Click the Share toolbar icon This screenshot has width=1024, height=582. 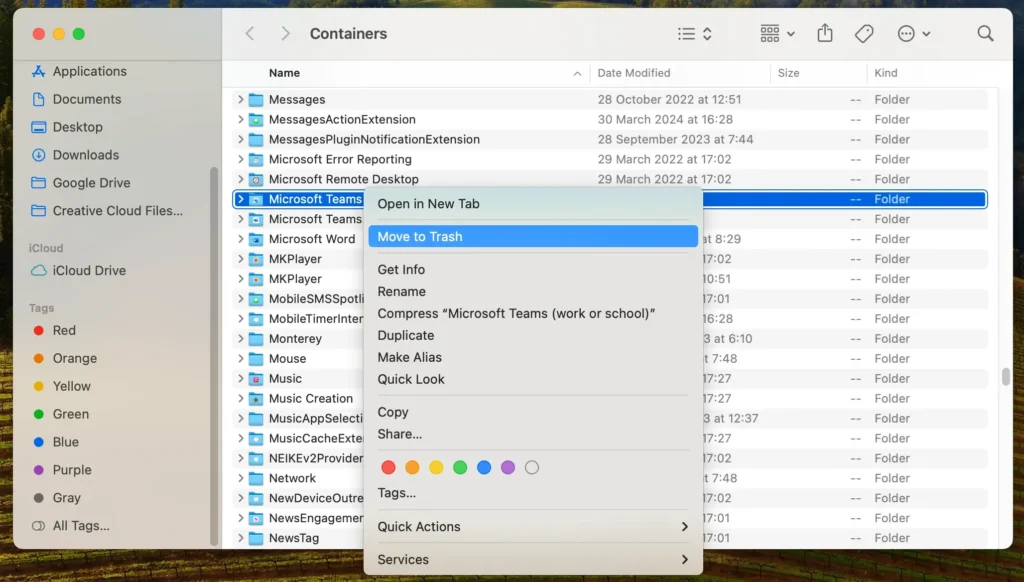[x=825, y=33]
